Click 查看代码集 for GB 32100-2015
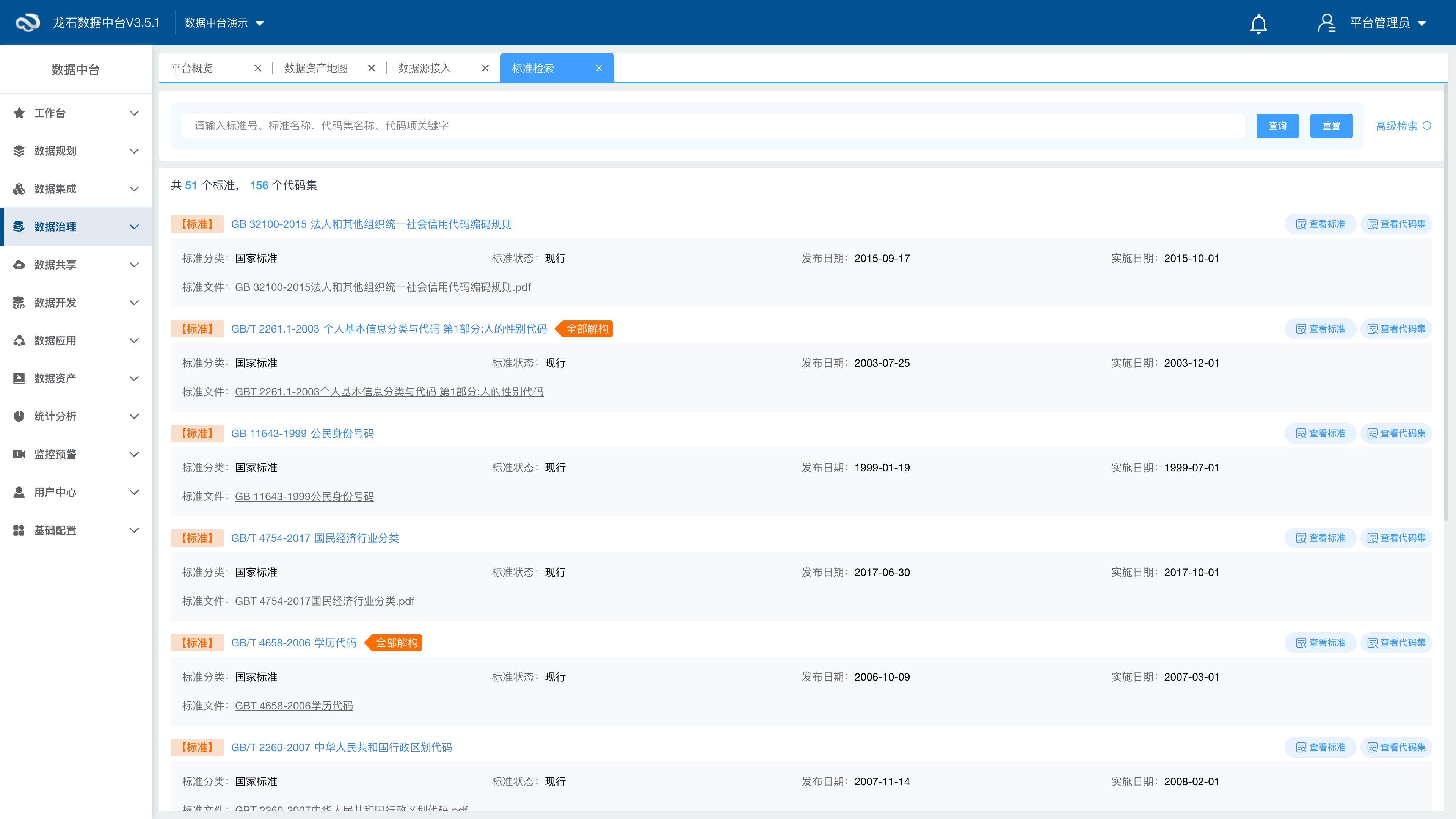 [1396, 224]
